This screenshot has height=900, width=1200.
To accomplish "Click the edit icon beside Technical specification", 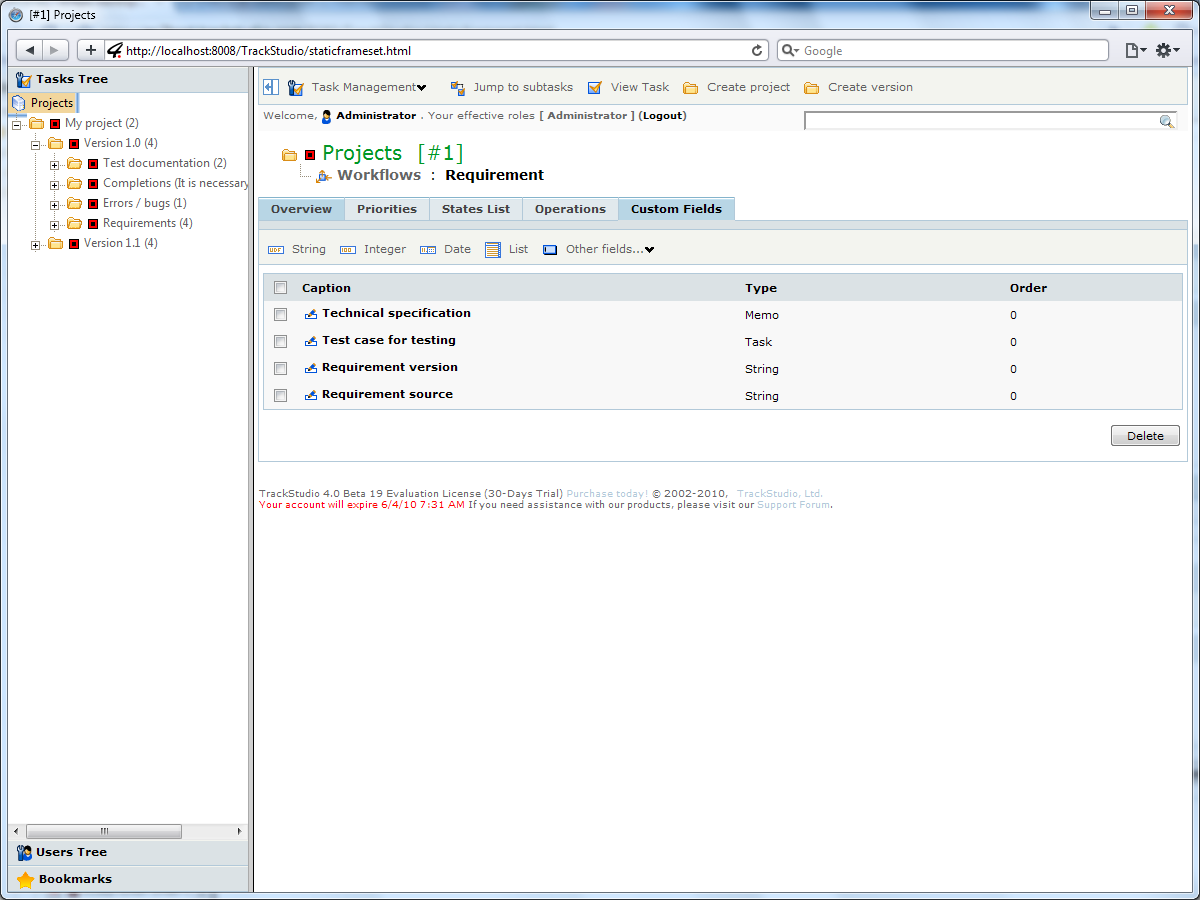I will click(311, 314).
